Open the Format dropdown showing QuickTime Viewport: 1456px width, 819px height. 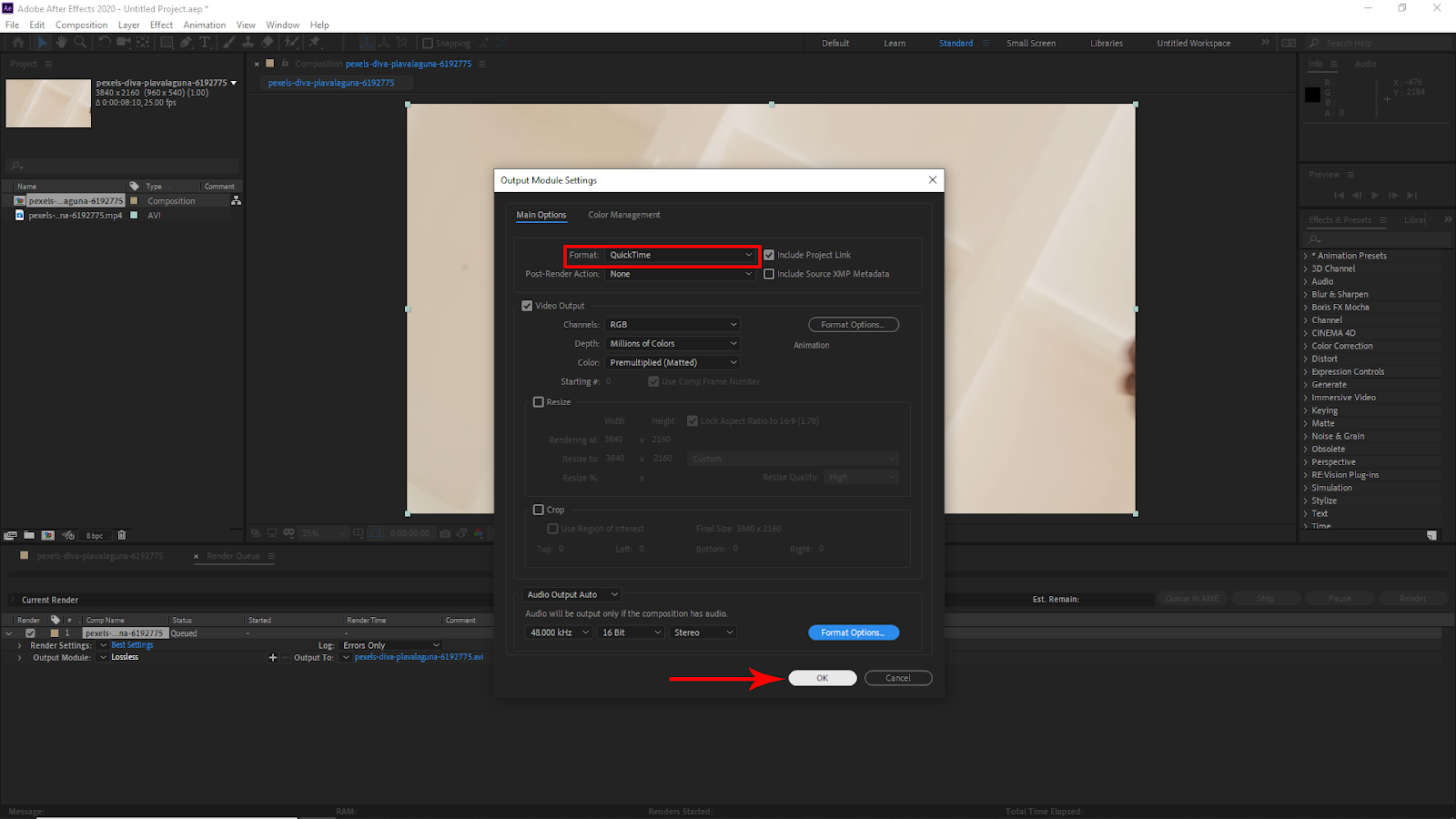(x=681, y=255)
